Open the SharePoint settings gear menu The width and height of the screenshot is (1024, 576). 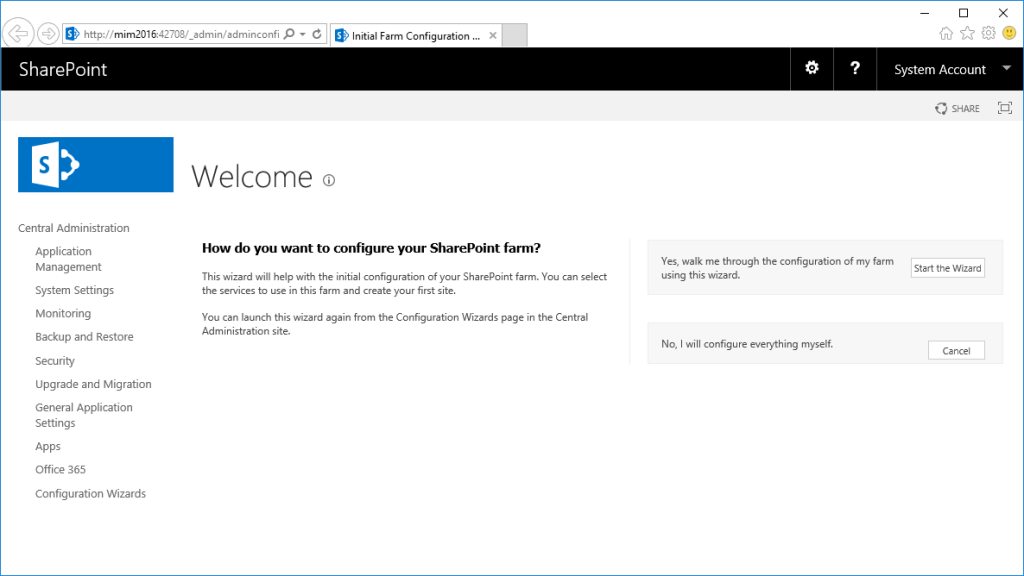(811, 68)
